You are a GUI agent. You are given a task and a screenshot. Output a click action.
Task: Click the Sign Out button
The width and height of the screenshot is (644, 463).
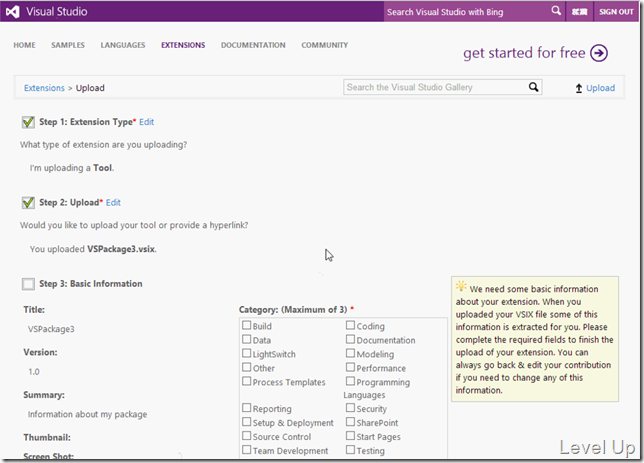[x=616, y=12]
